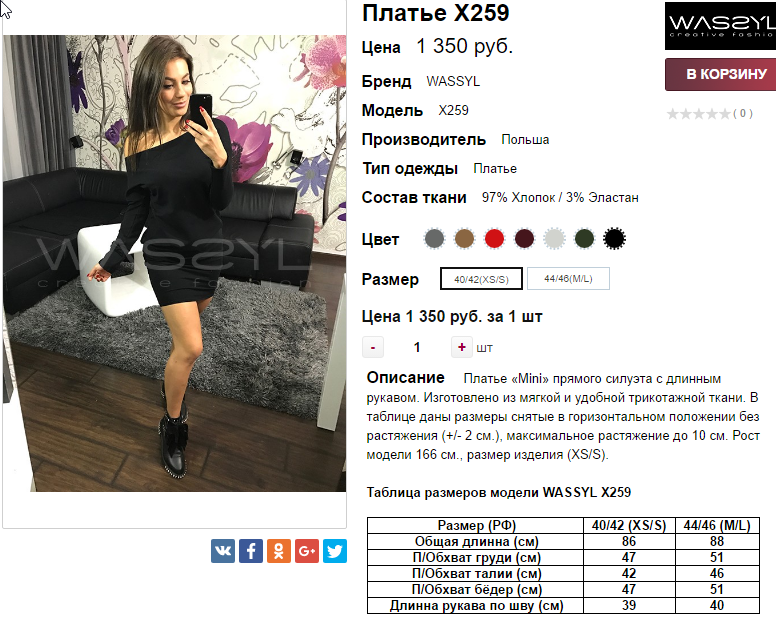Pick the black color swatch
This screenshot has width=776, height=617.
pos(614,239)
